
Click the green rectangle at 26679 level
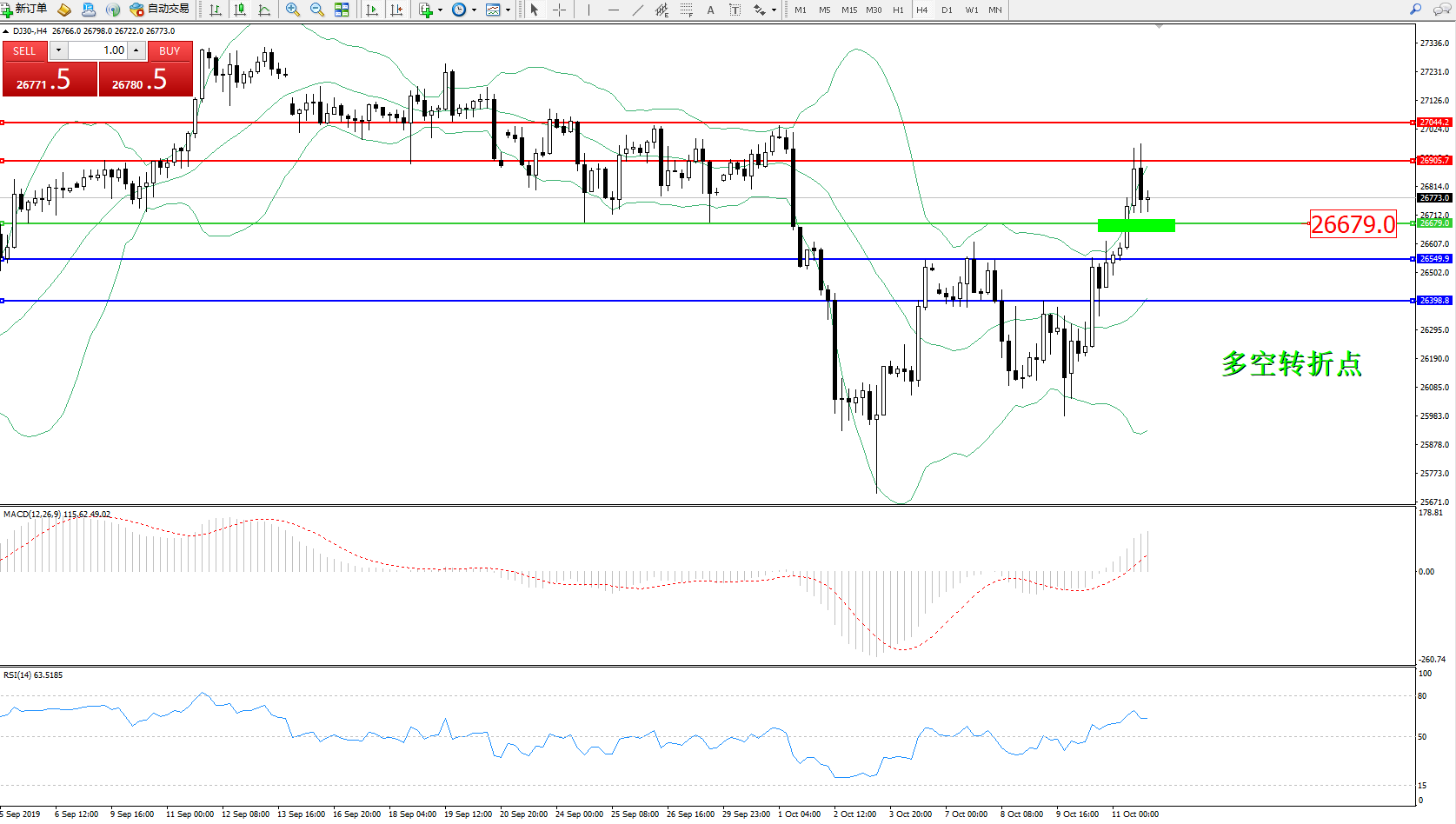(x=1136, y=225)
